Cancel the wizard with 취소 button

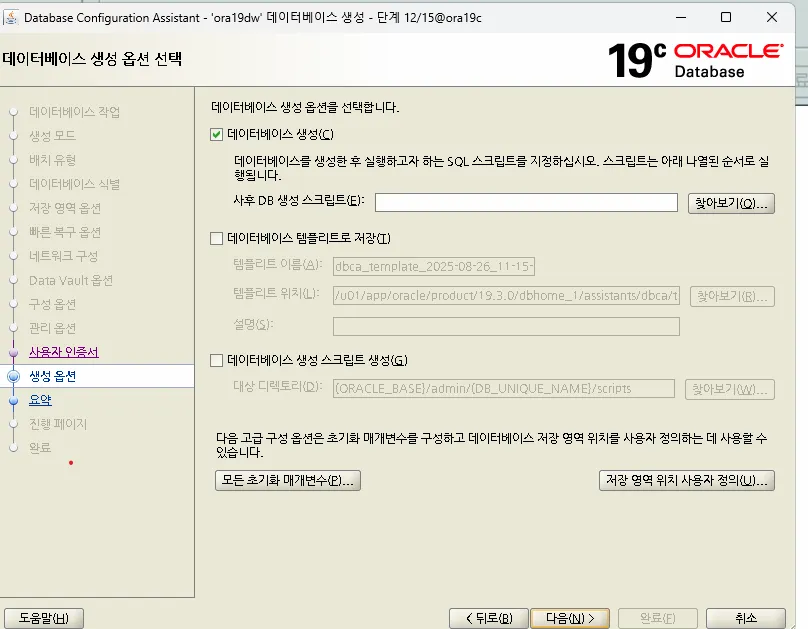coord(746,618)
